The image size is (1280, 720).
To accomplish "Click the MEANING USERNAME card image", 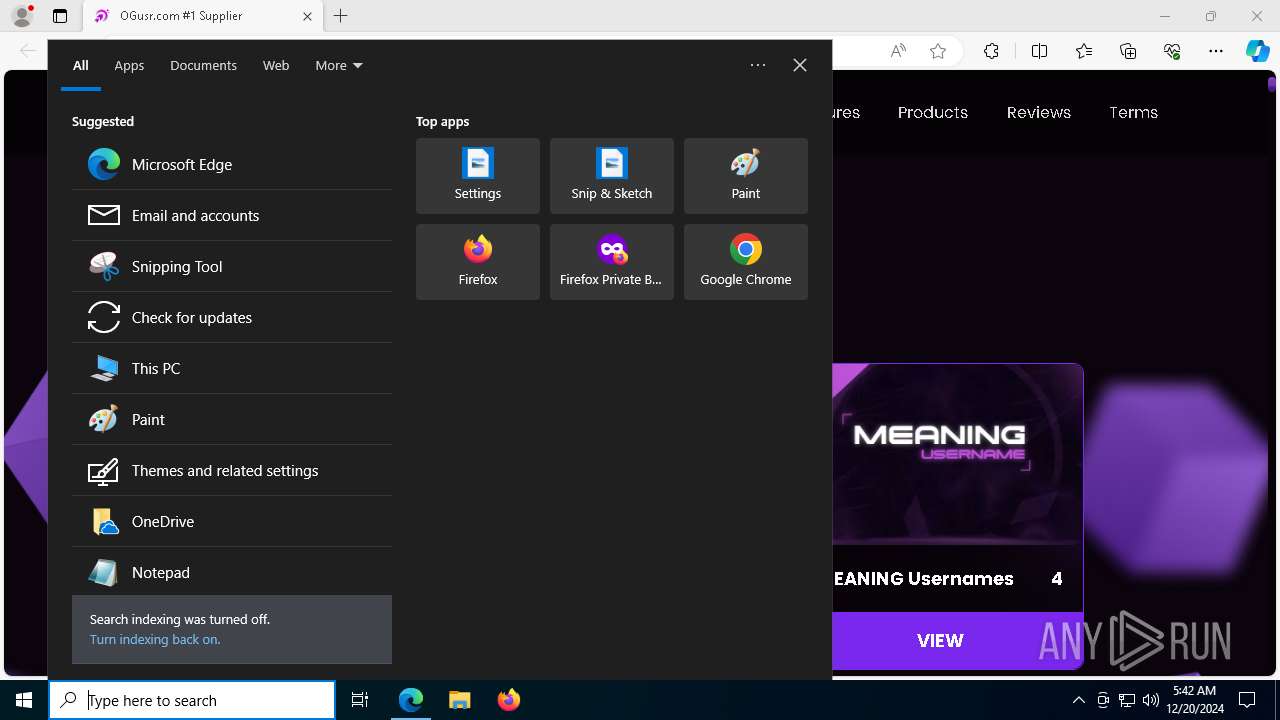I will pos(957,454).
